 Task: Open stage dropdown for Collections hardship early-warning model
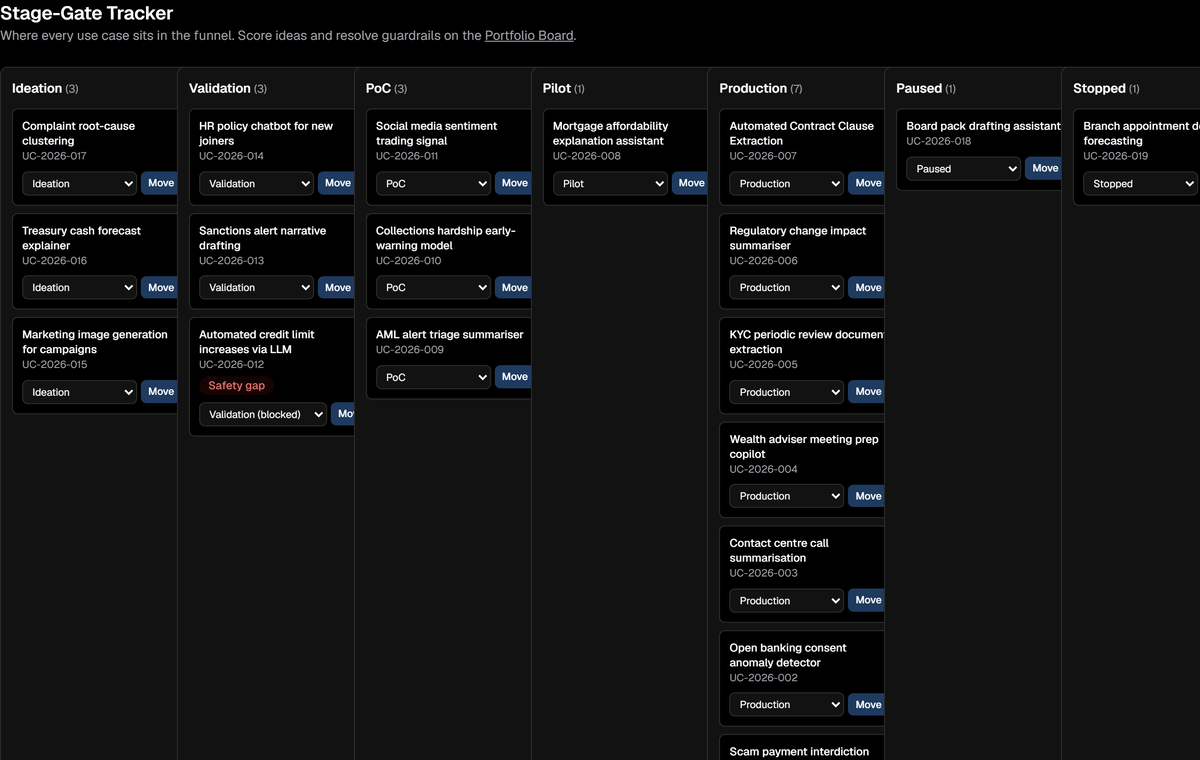pyautogui.click(x=434, y=288)
